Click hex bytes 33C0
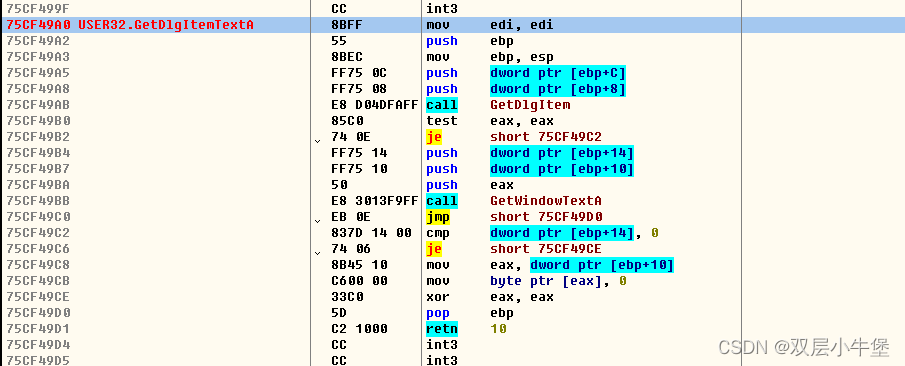905x366 pixels. tap(347, 297)
